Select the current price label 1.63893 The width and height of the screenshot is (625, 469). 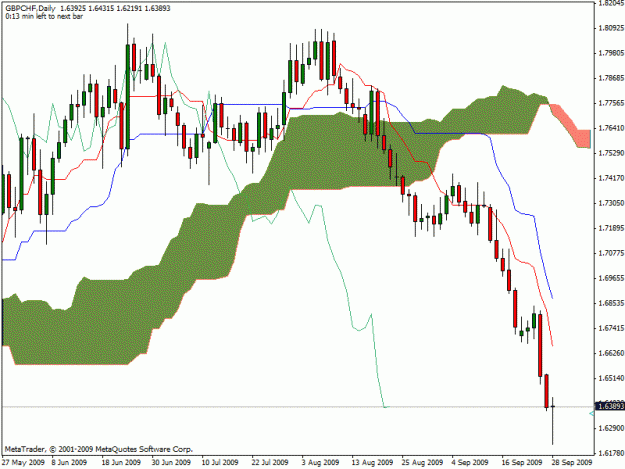click(x=609, y=406)
